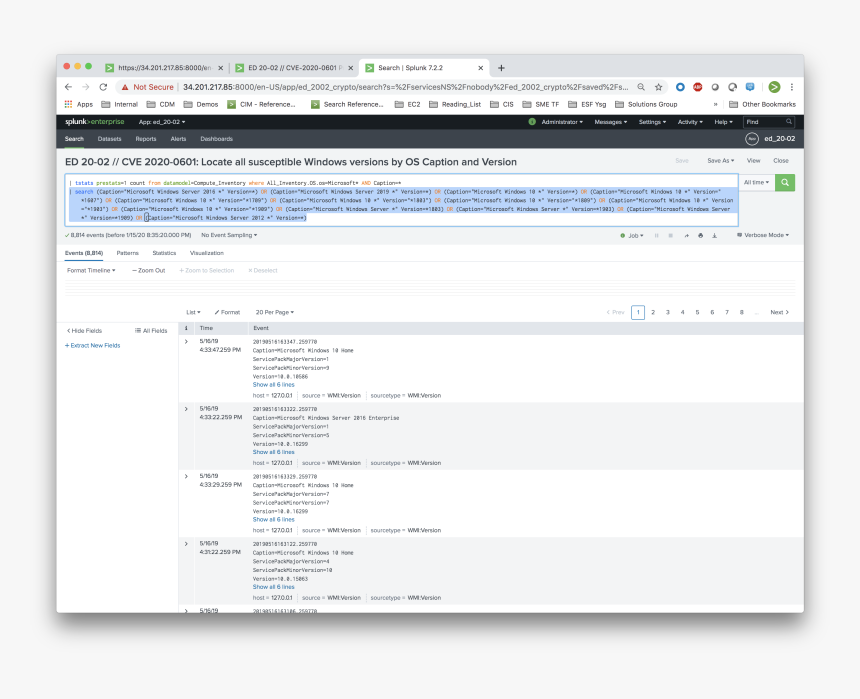The width and height of the screenshot is (860, 699).
Task: Expand Windows Server 2016 Enterprise event row
Action: [x=186, y=409]
